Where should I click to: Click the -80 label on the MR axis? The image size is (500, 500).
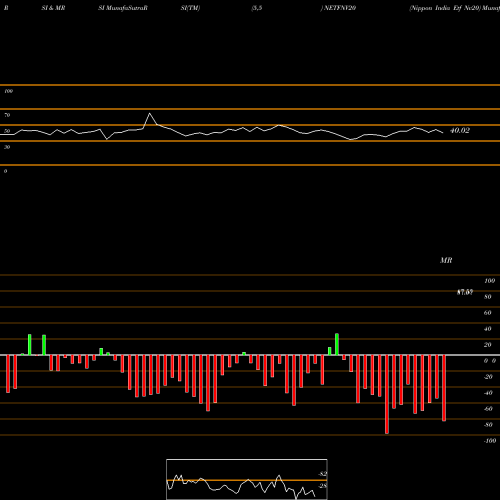(488, 425)
